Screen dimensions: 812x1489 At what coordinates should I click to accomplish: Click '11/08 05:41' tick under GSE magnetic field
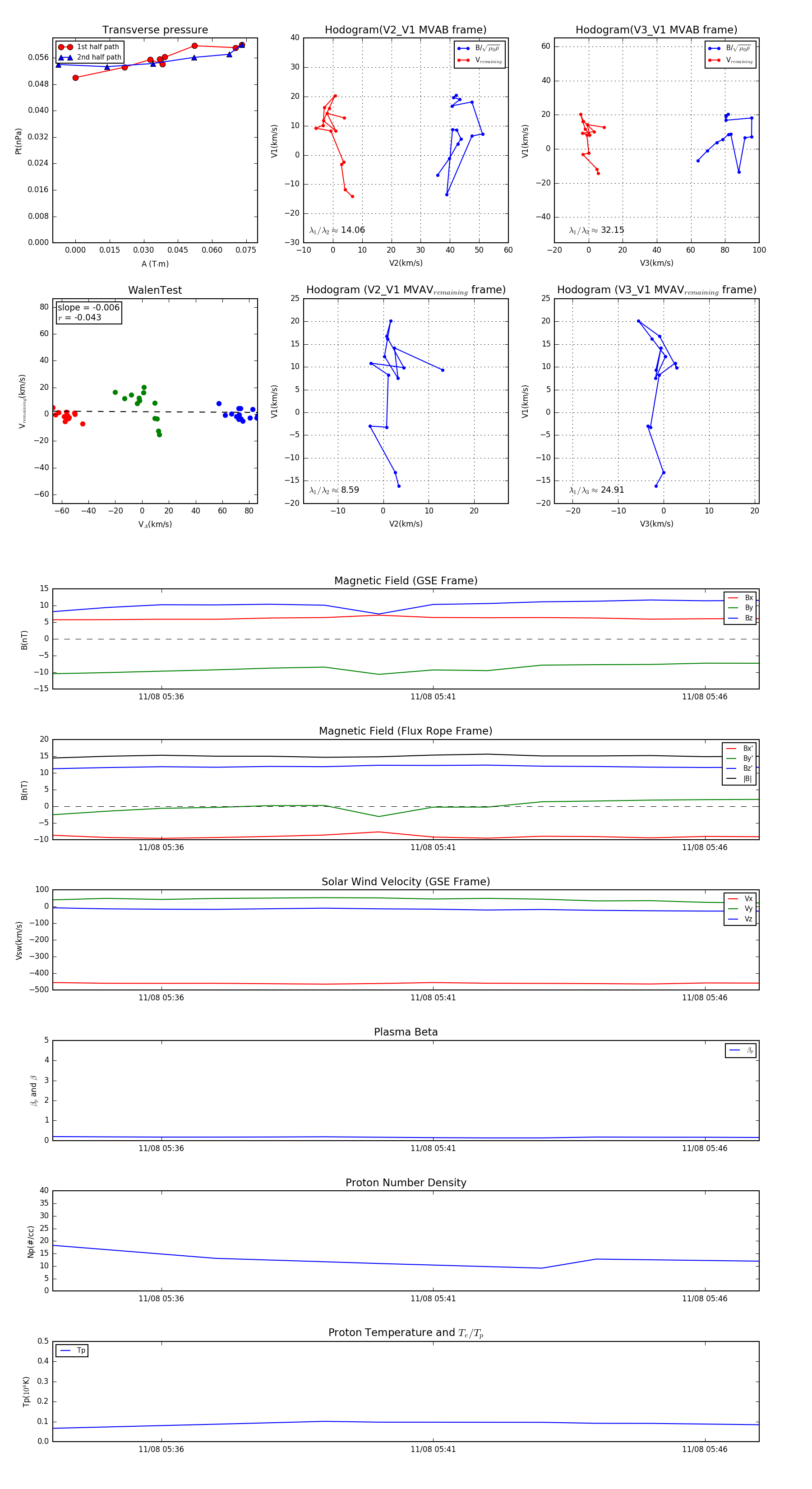(x=433, y=697)
